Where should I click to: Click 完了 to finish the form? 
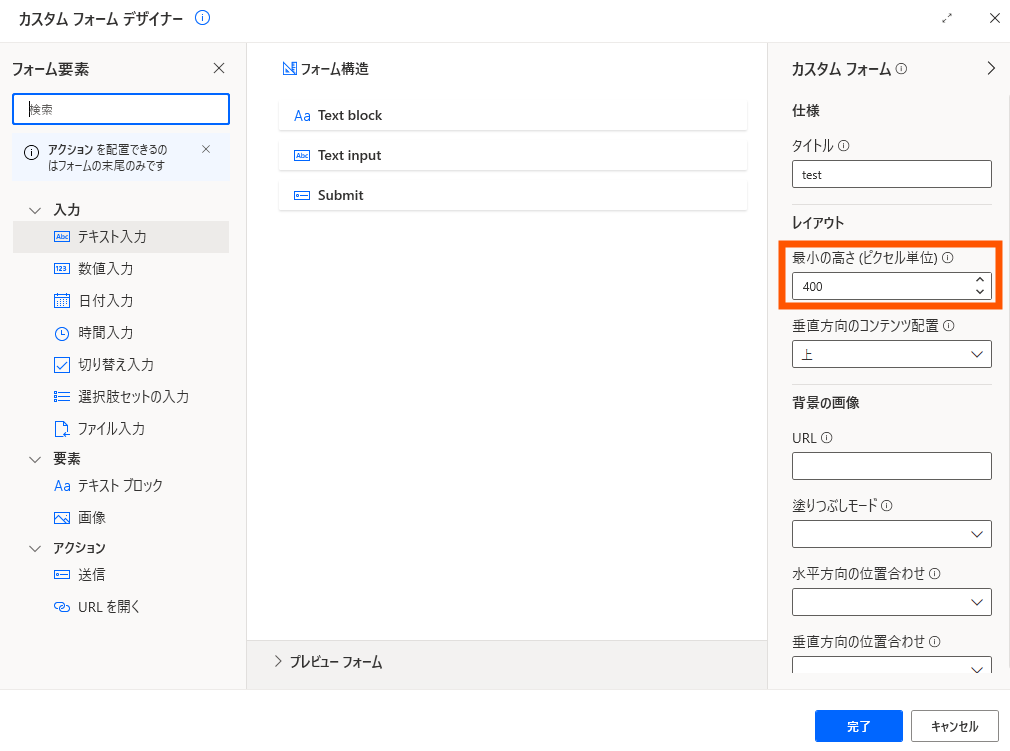(x=859, y=727)
